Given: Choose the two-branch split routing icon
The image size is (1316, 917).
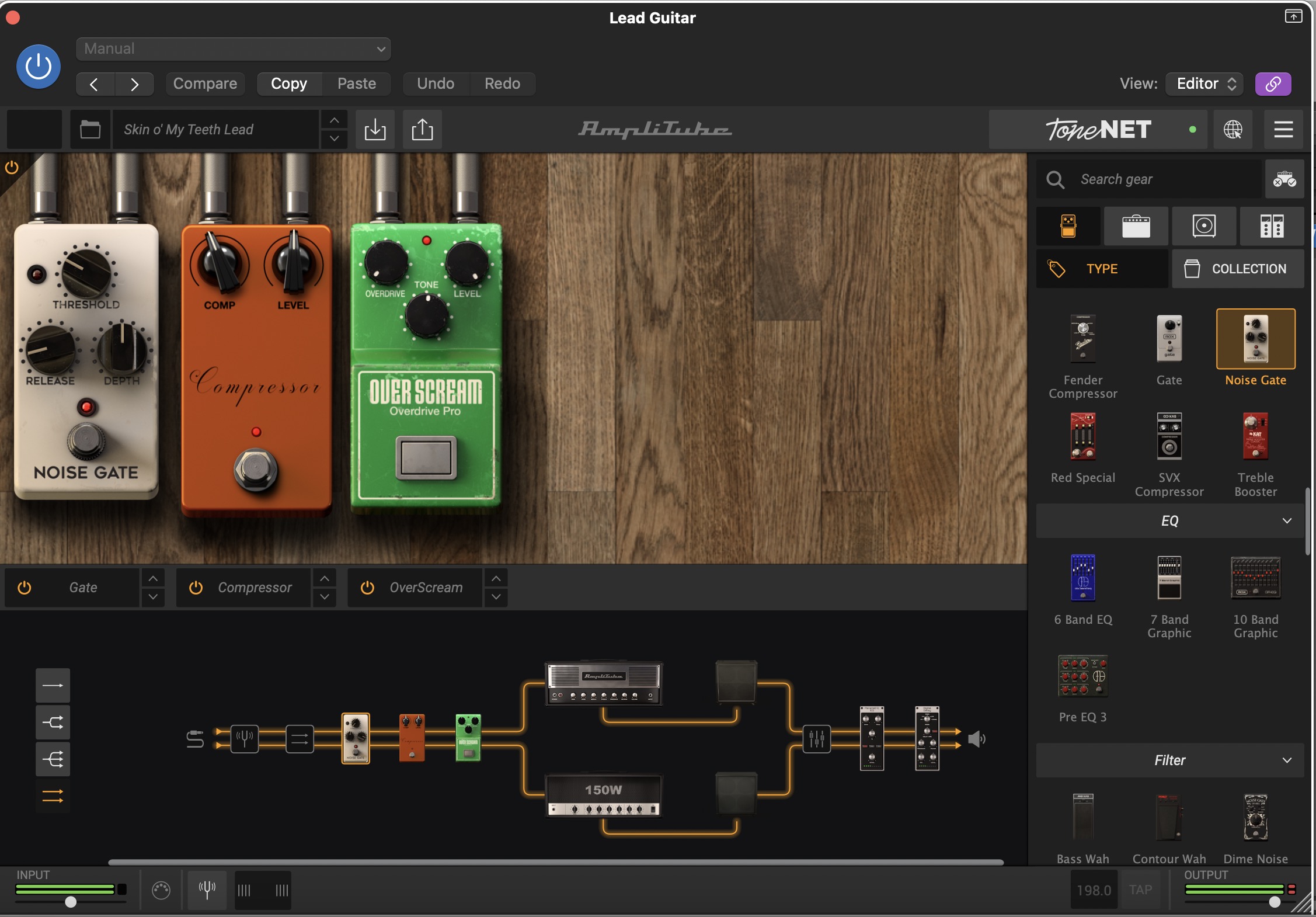Looking at the screenshot, I should point(53,723).
